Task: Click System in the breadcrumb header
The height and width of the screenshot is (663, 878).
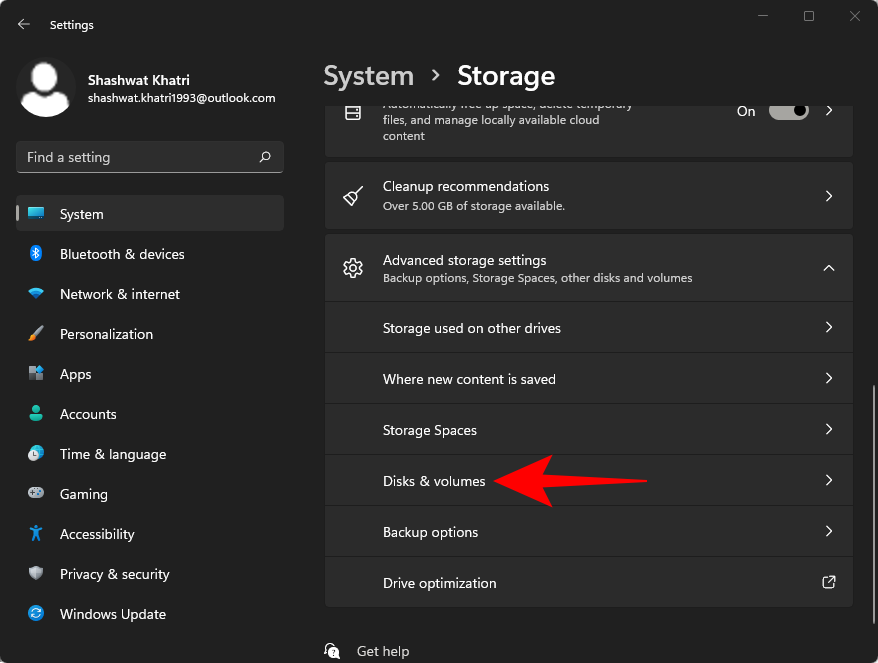Action: (x=368, y=76)
